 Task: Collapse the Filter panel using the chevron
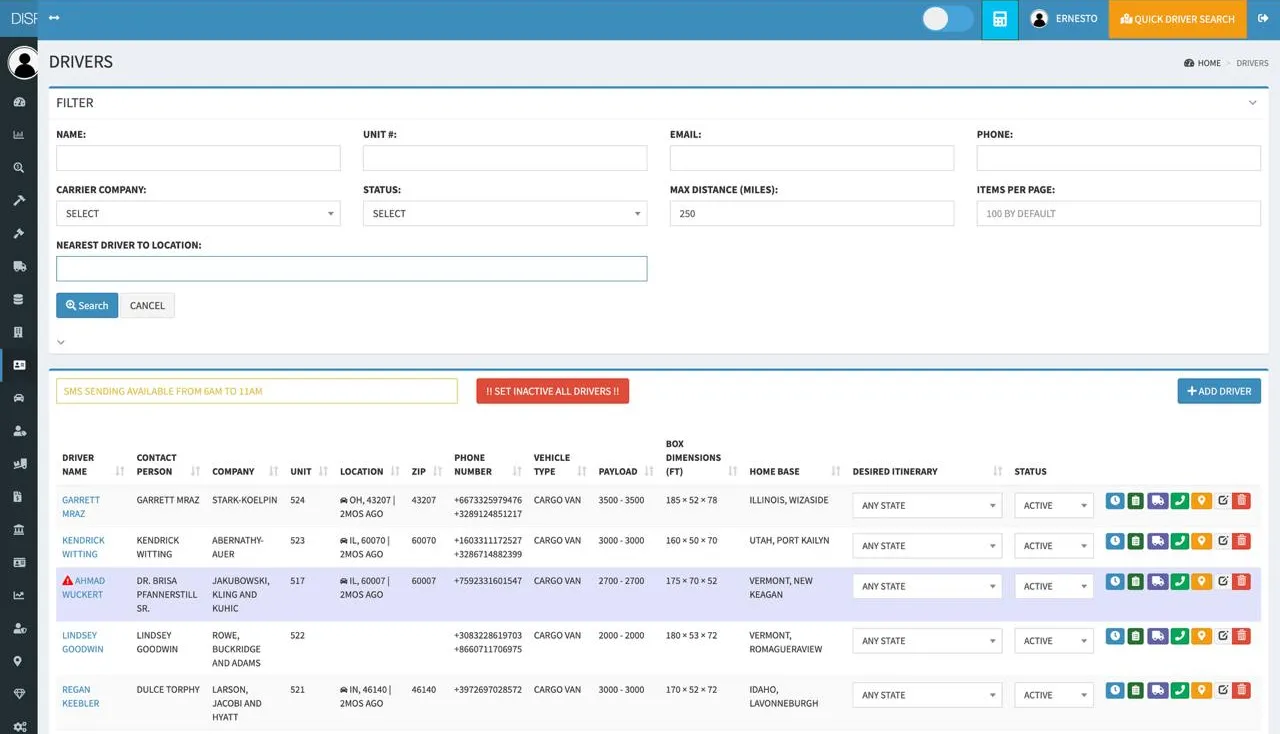point(1252,103)
